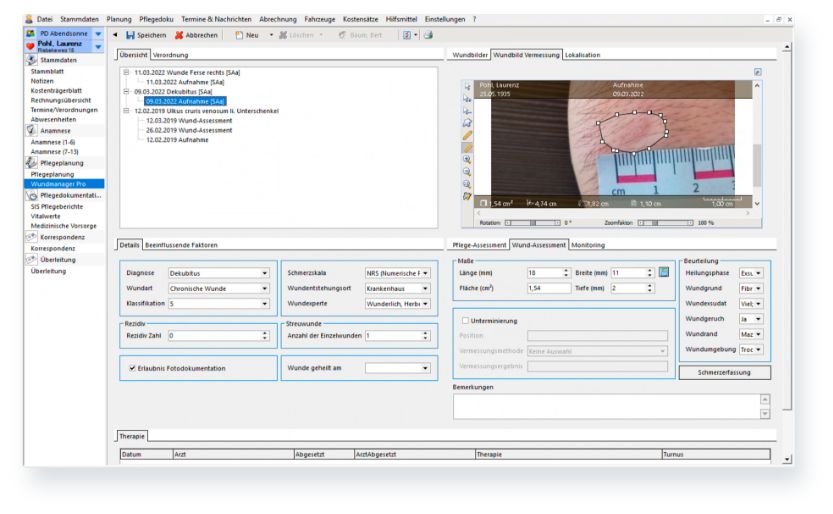
Task: Click the printer icon in the toolbar
Action: (428, 35)
